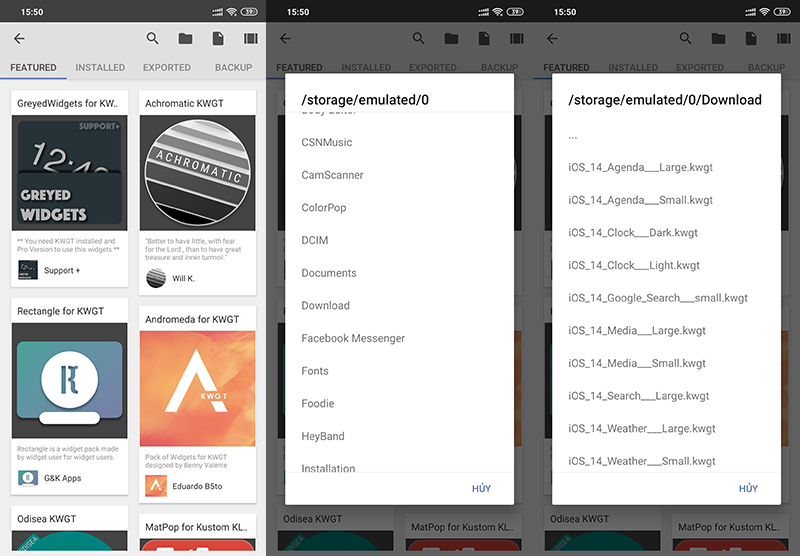Open Rectangle for KWGT preview thumbnail
The width and height of the screenshot is (800, 556).
tap(70, 381)
